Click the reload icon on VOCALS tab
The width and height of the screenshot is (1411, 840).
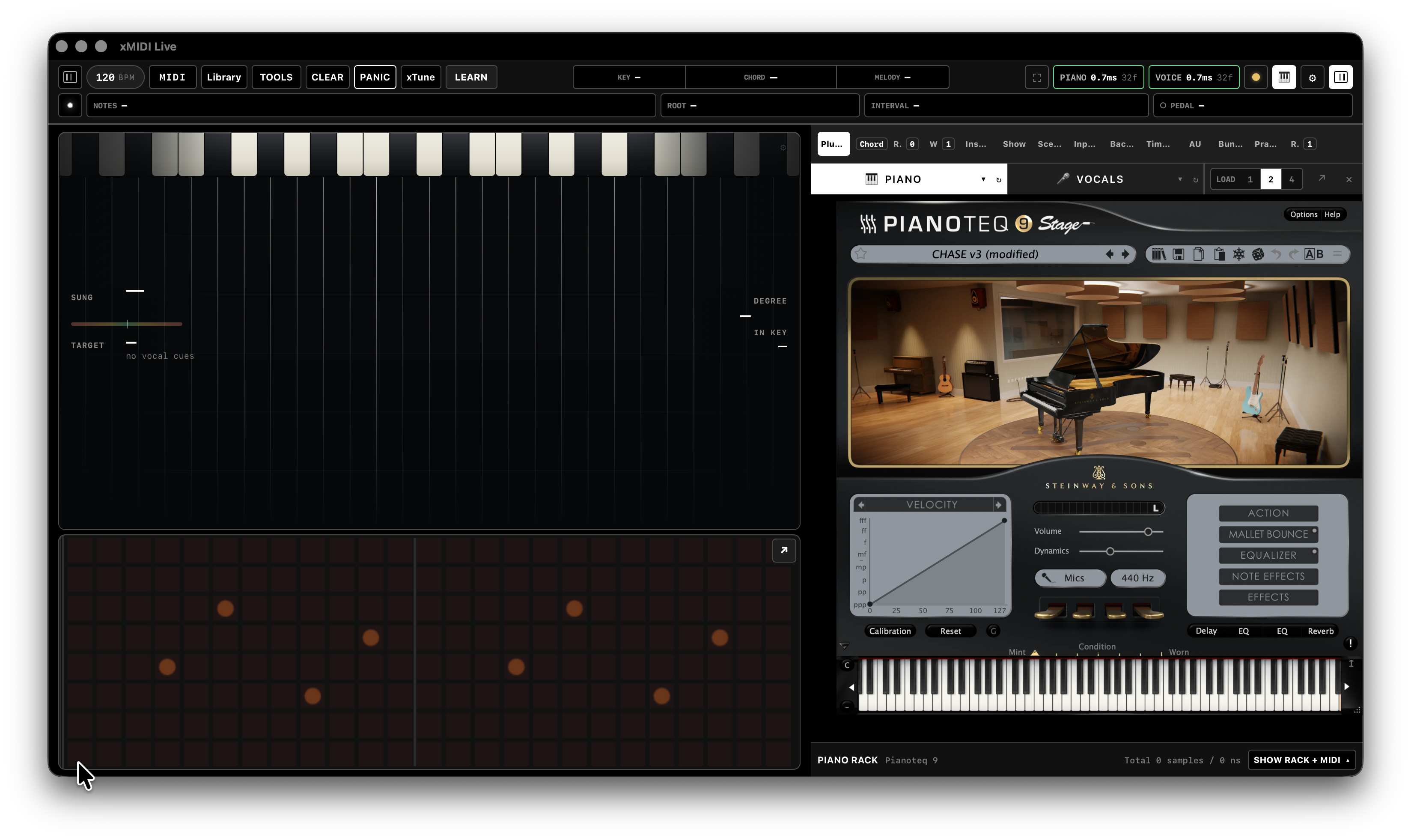pos(1195,179)
